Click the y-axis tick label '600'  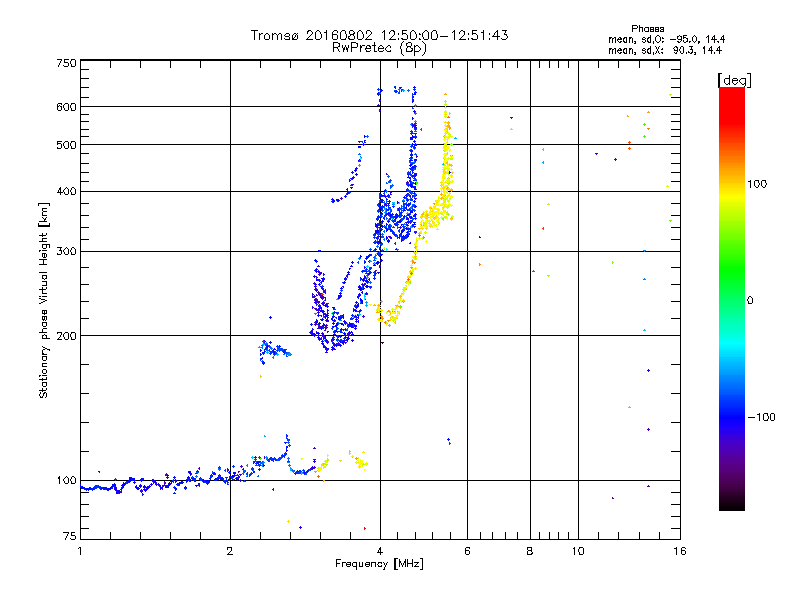(x=66, y=107)
